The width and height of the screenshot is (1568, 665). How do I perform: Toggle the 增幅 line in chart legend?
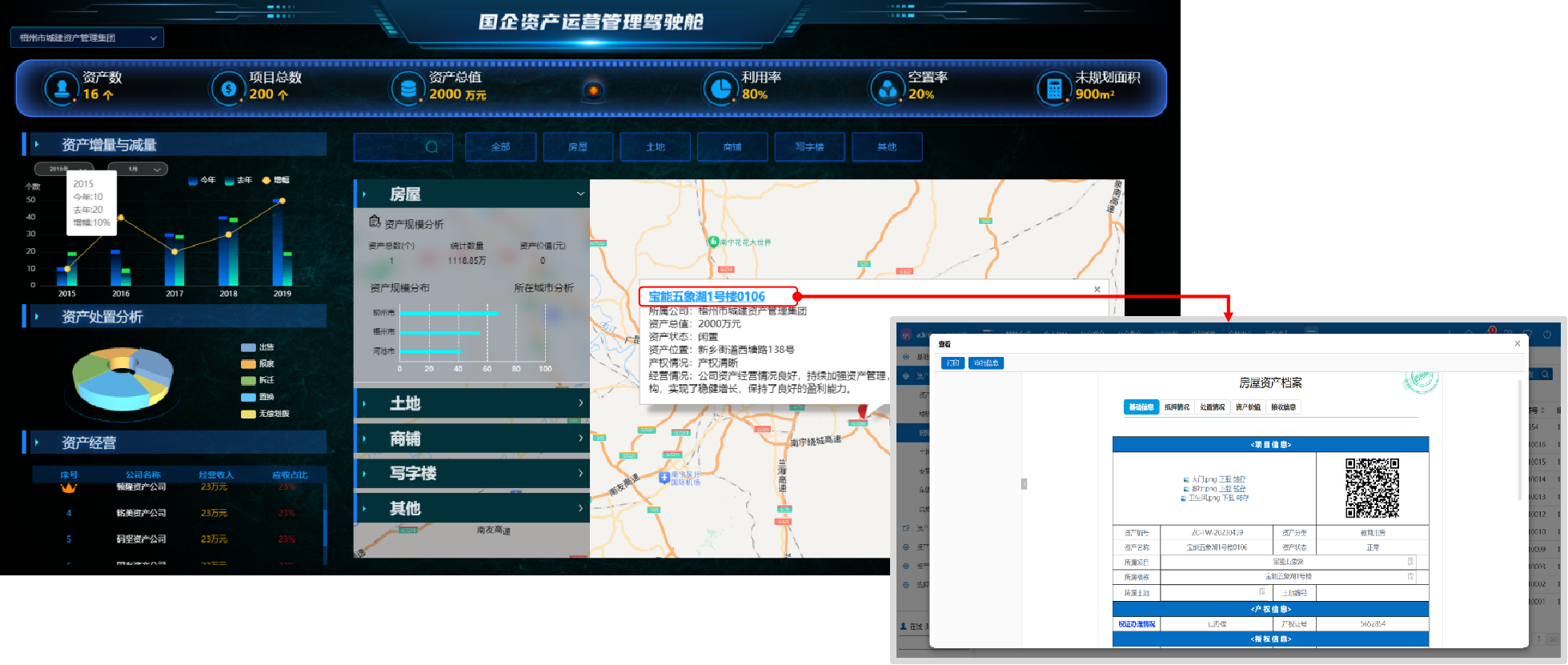pyautogui.click(x=275, y=180)
